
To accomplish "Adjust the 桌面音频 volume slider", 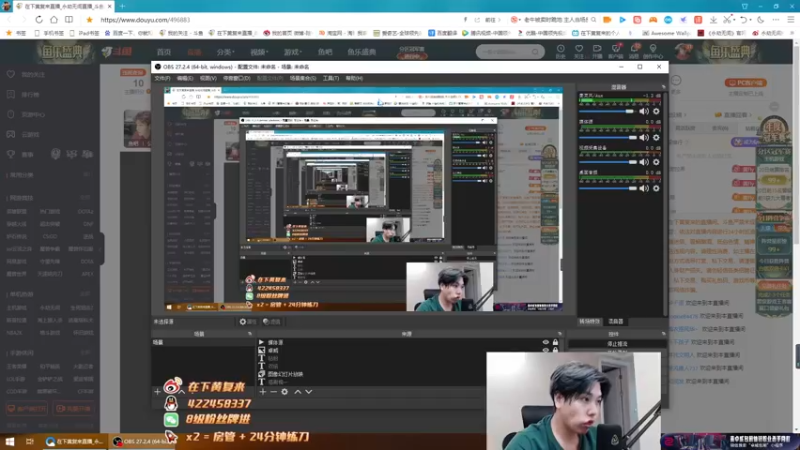I will [x=607, y=188].
